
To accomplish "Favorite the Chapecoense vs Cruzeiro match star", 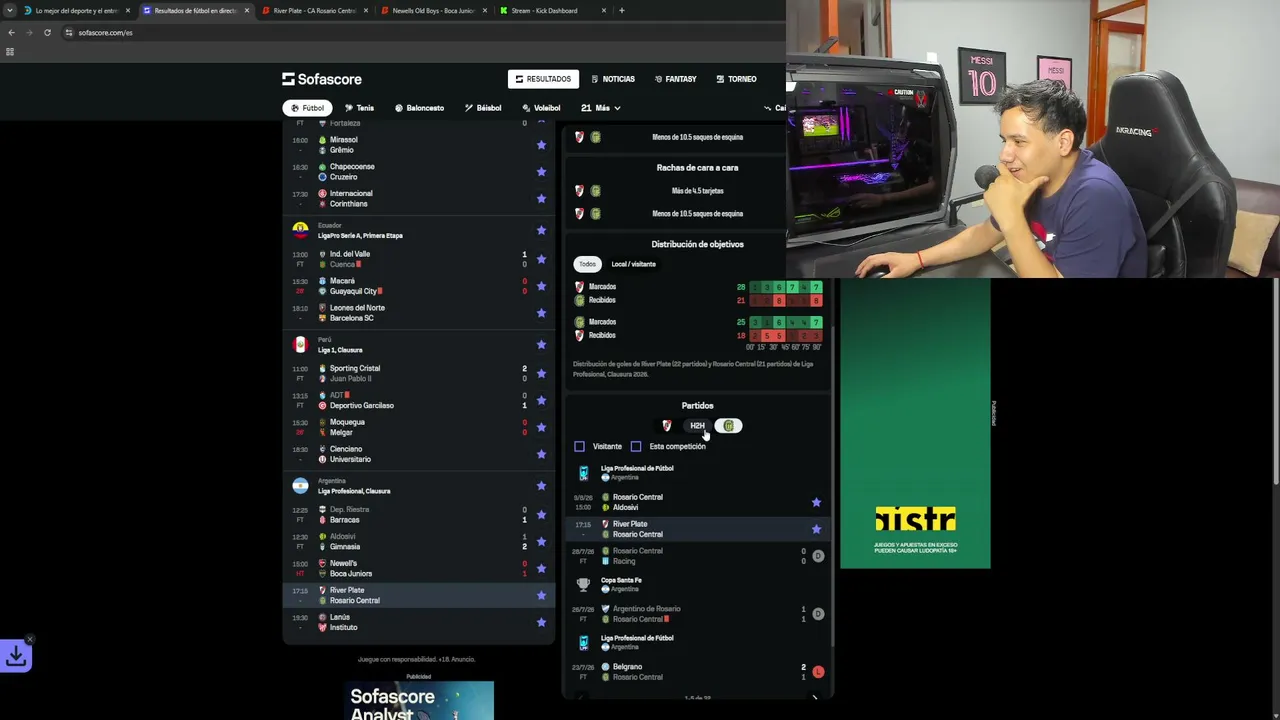I will (541, 172).
